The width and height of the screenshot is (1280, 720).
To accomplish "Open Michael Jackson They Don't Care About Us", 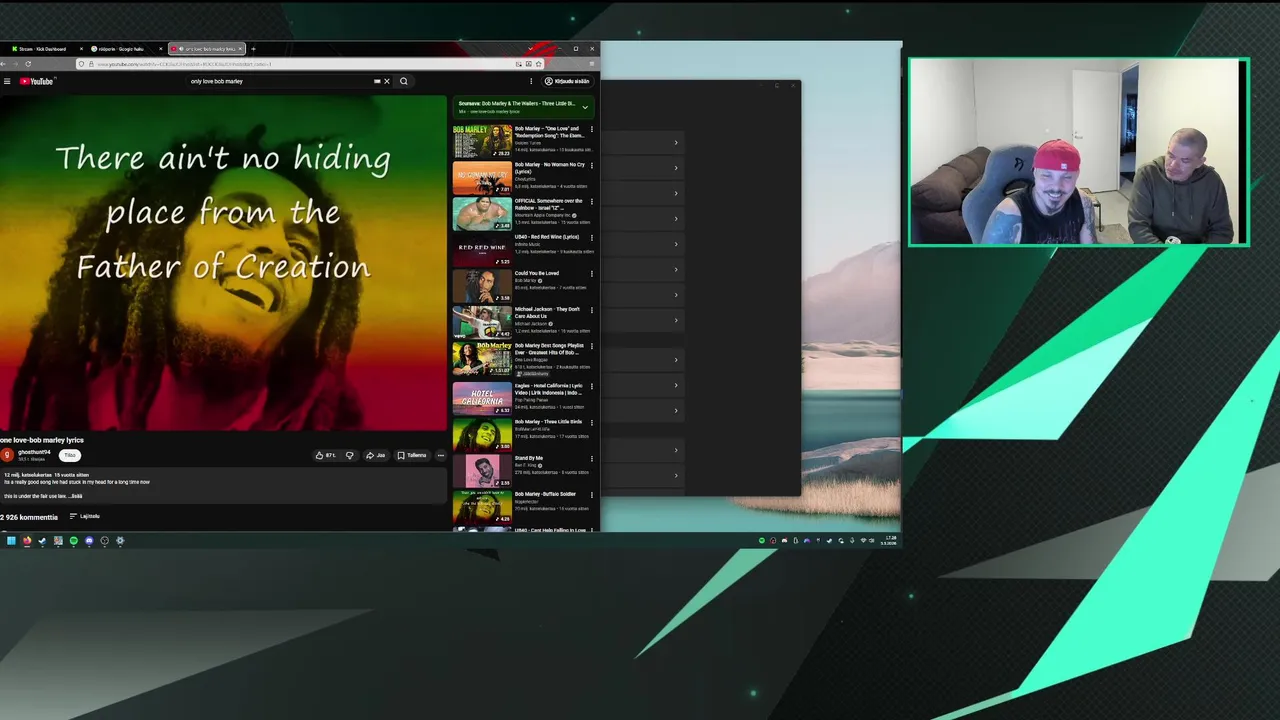I will 548,312.
